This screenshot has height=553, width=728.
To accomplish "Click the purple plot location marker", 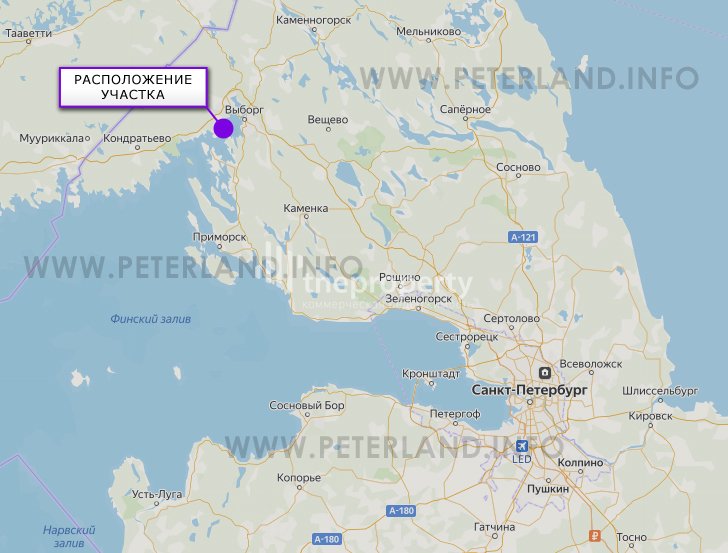I will [223, 129].
